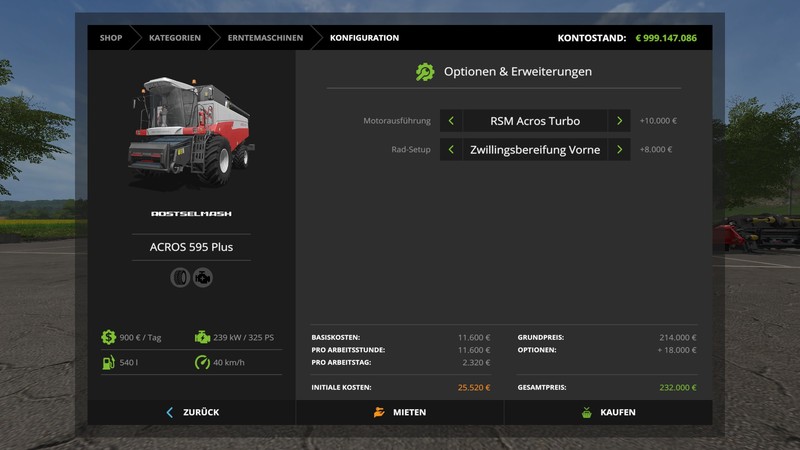Go to SHOP in the breadcrumb
Screen dimensions: 800x450
pos(111,38)
